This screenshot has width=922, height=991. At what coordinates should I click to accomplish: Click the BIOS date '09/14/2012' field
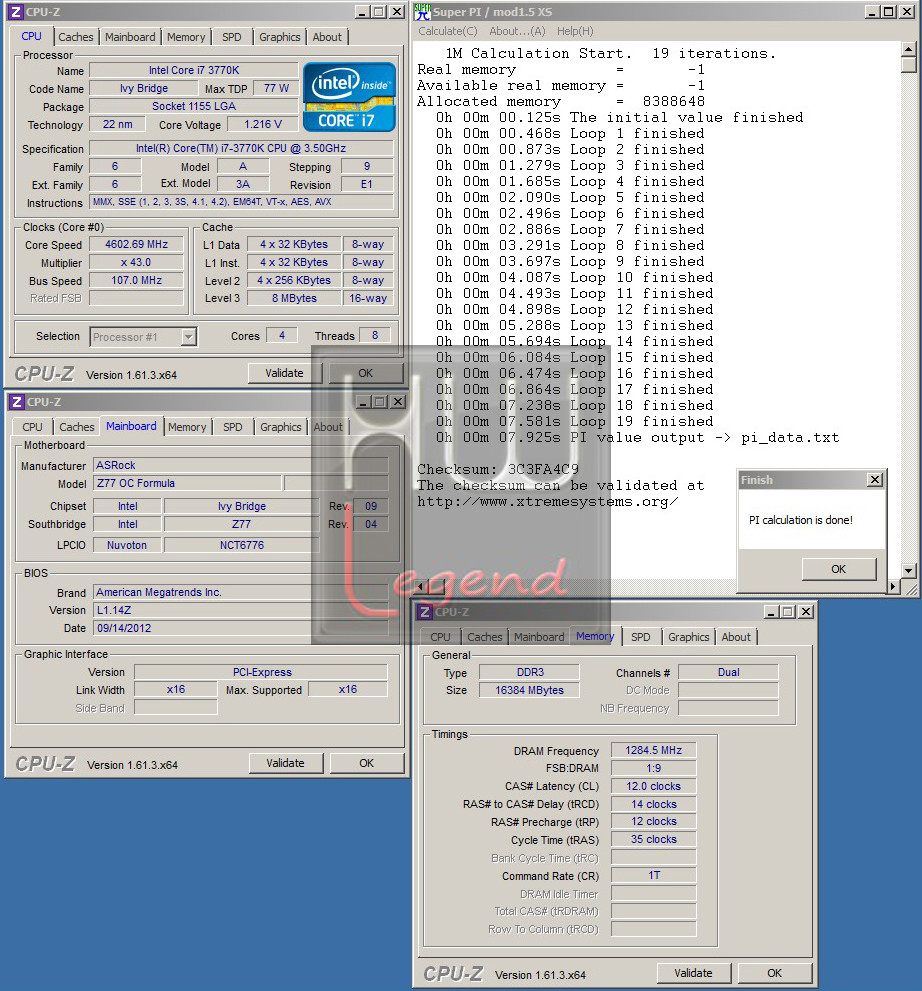[240, 628]
